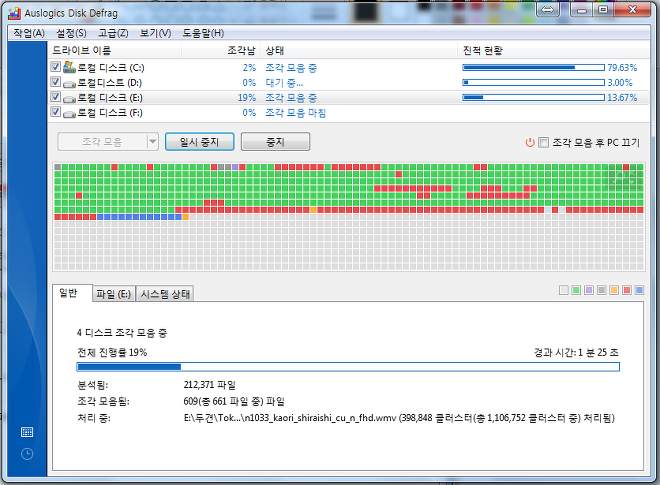Click the drive icon for 로컬 디스크 (F:)
This screenshot has width=660, height=485.
(x=69, y=114)
